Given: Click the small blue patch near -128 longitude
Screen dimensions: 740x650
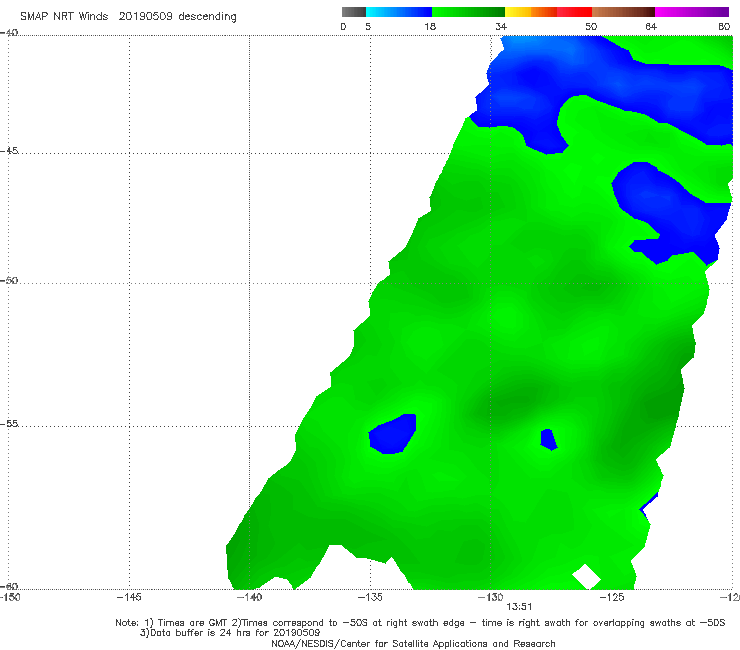Looking at the screenshot, I should [548, 439].
